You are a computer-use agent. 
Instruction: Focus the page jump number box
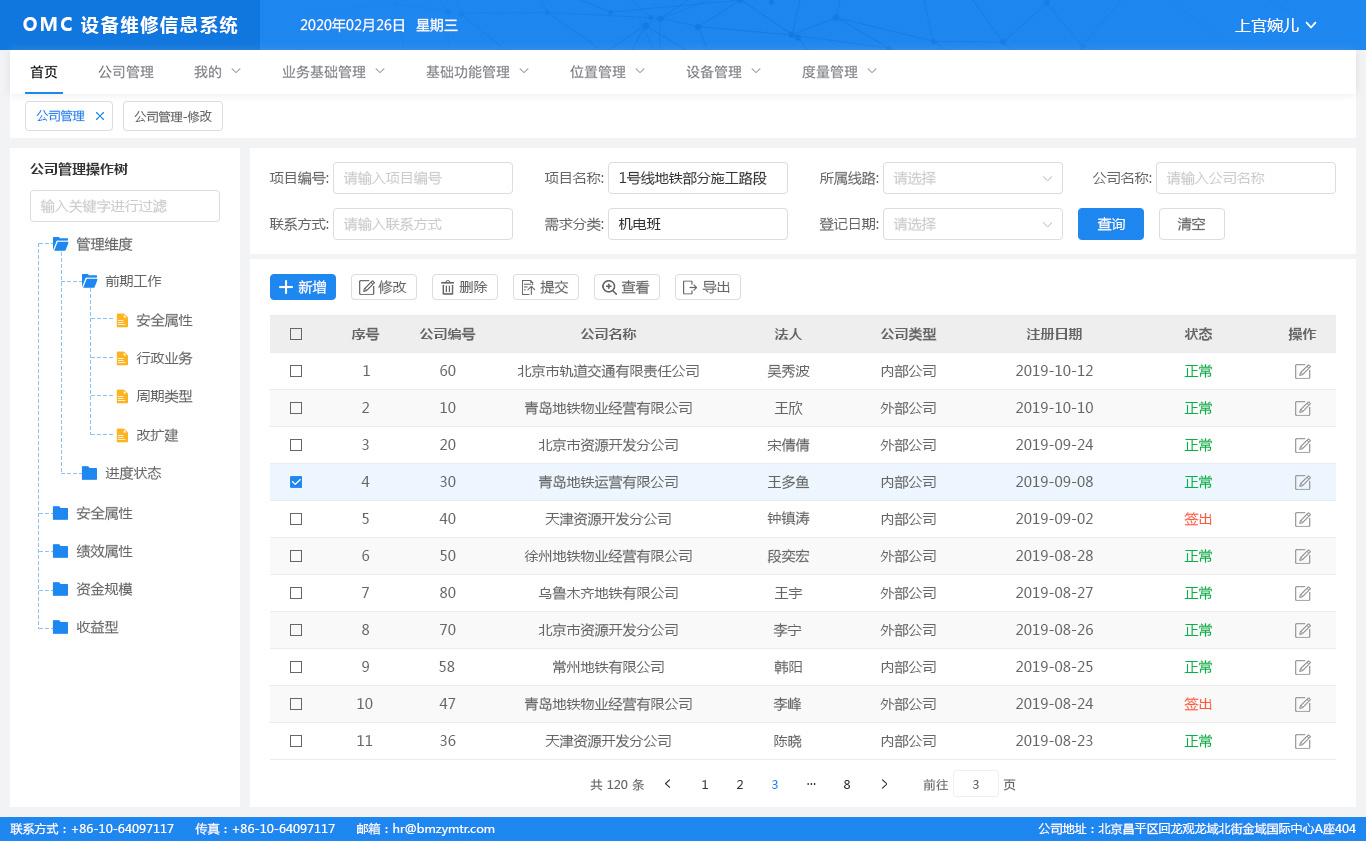[x=976, y=784]
